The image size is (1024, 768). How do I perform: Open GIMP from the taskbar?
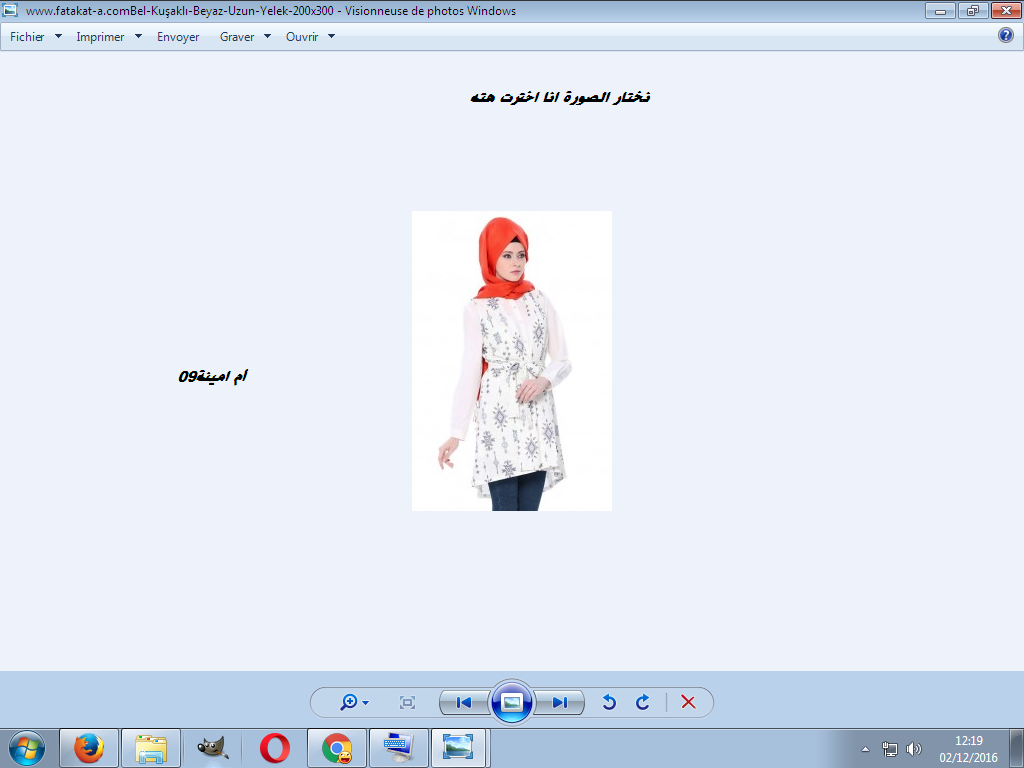(x=213, y=748)
